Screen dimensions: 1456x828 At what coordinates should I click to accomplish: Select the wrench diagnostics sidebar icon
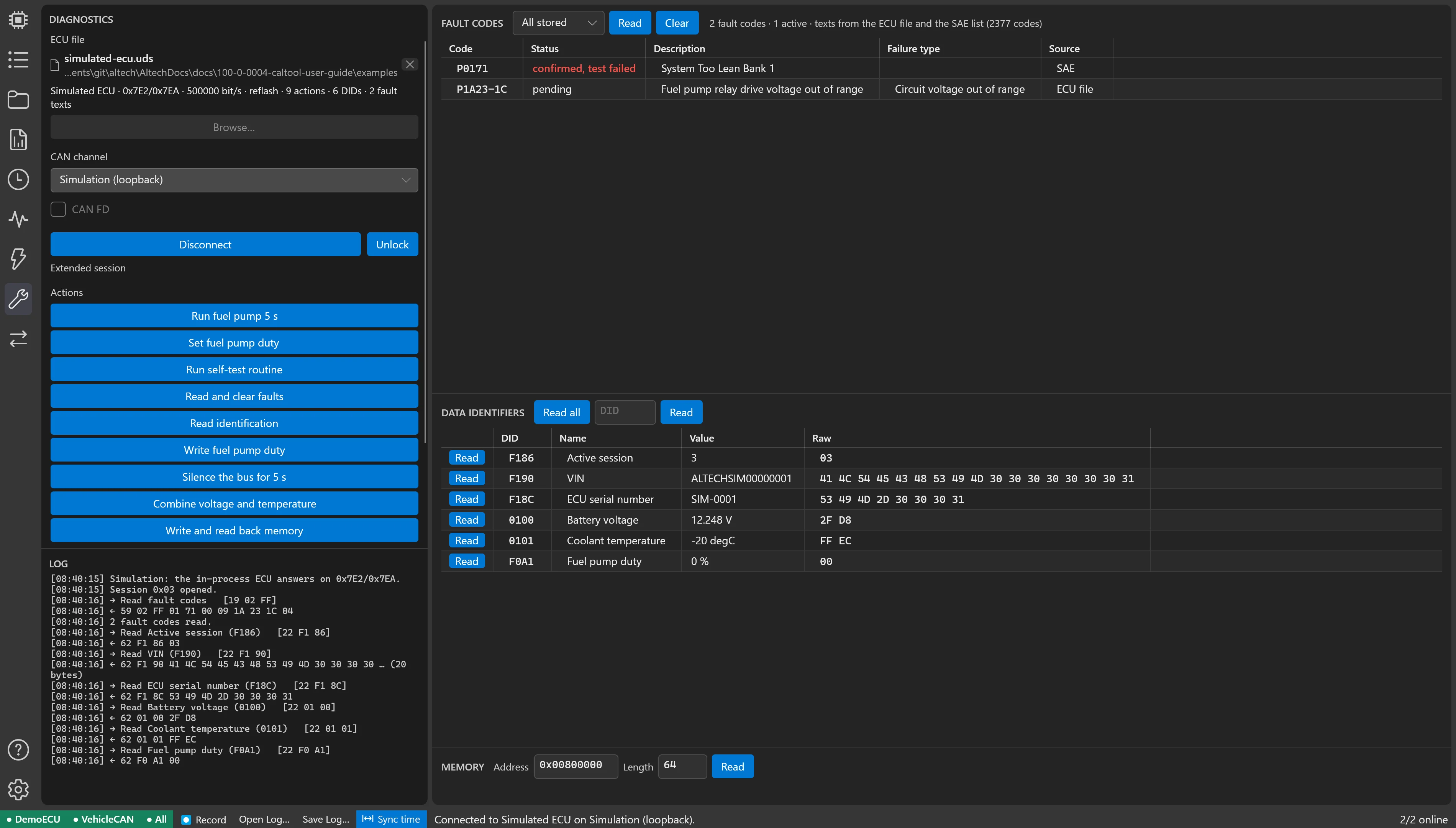pyautogui.click(x=18, y=299)
